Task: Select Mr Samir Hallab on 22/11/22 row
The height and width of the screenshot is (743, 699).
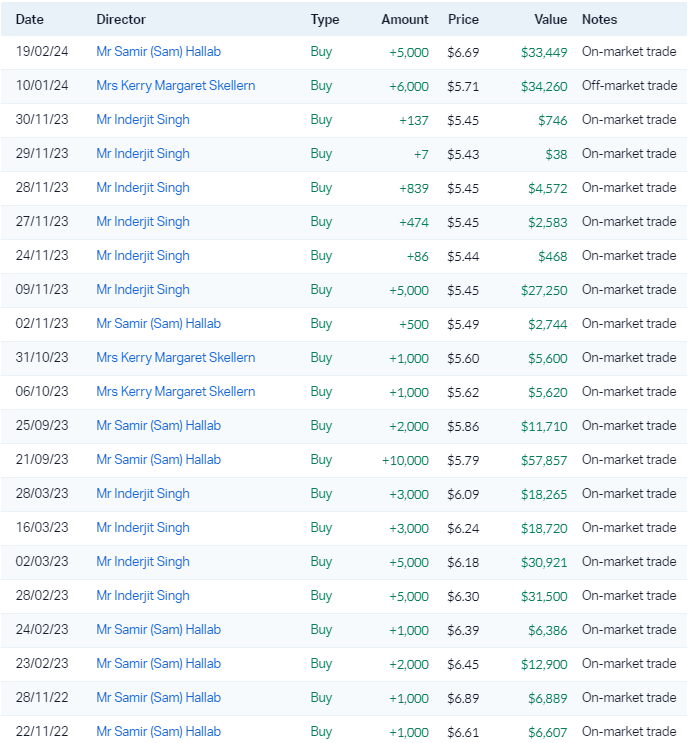Action: [158, 732]
